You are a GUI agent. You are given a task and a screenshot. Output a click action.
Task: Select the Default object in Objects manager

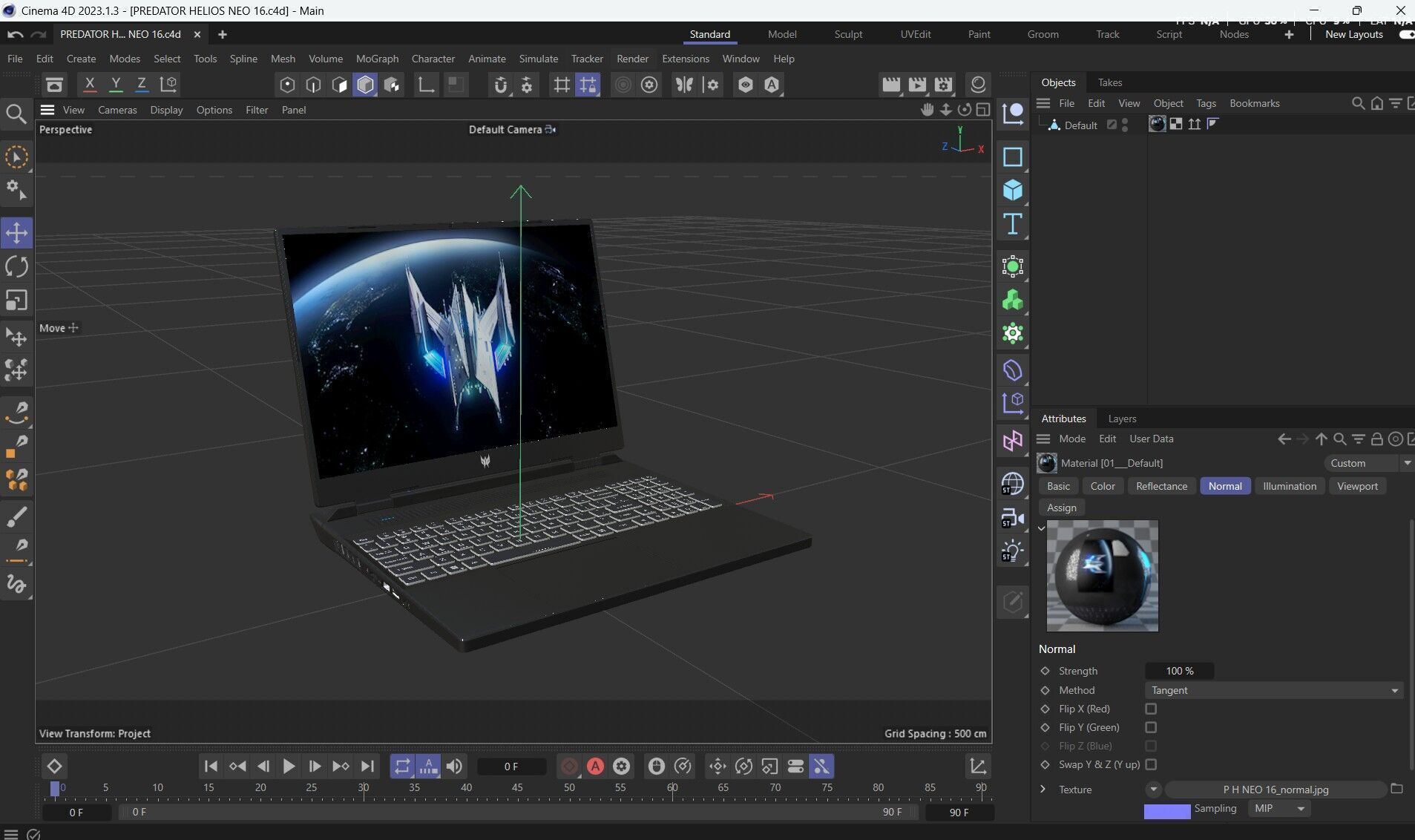pyautogui.click(x=1080, y=125)
